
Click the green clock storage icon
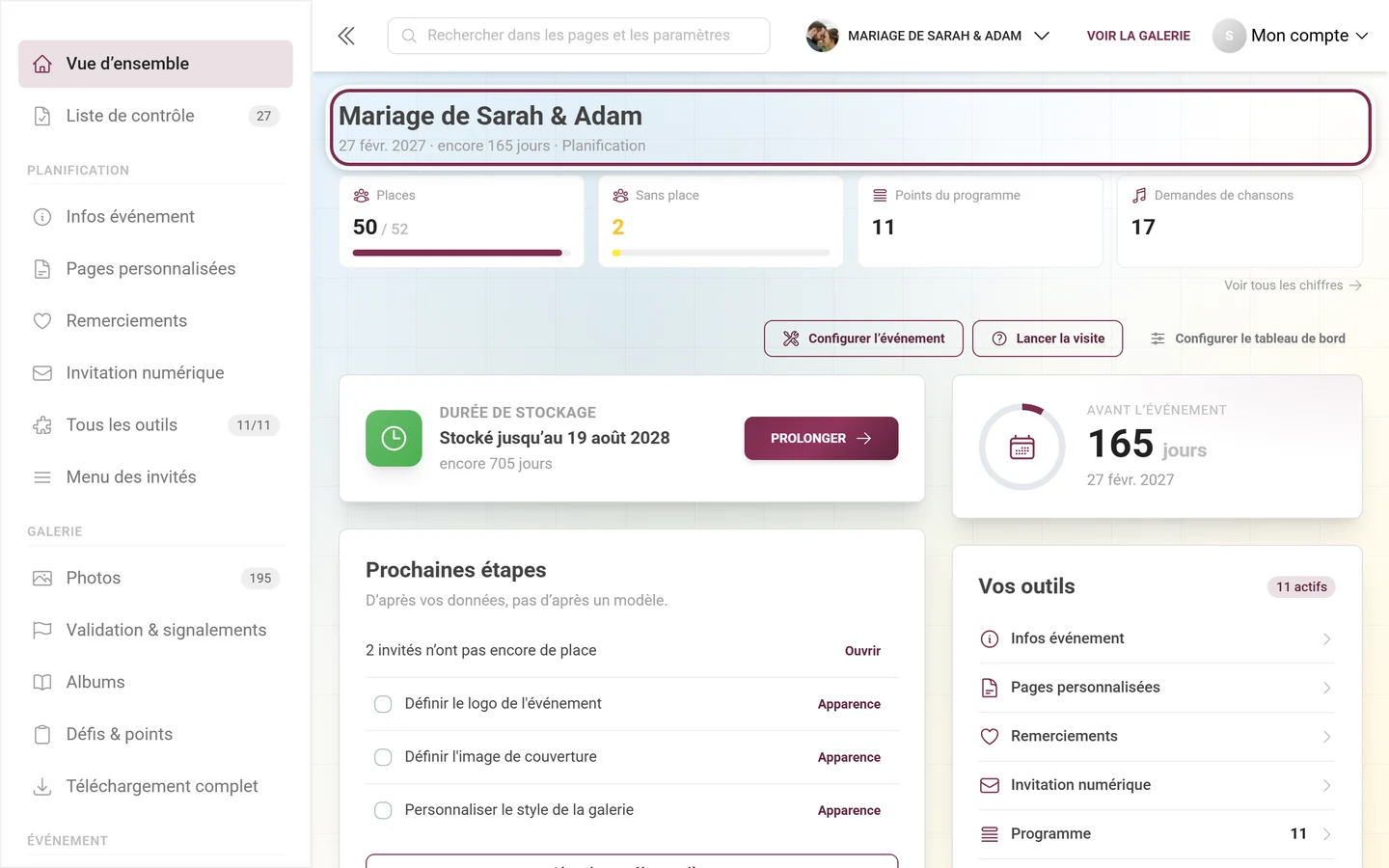pyautogui.click(x=394, y=438)
